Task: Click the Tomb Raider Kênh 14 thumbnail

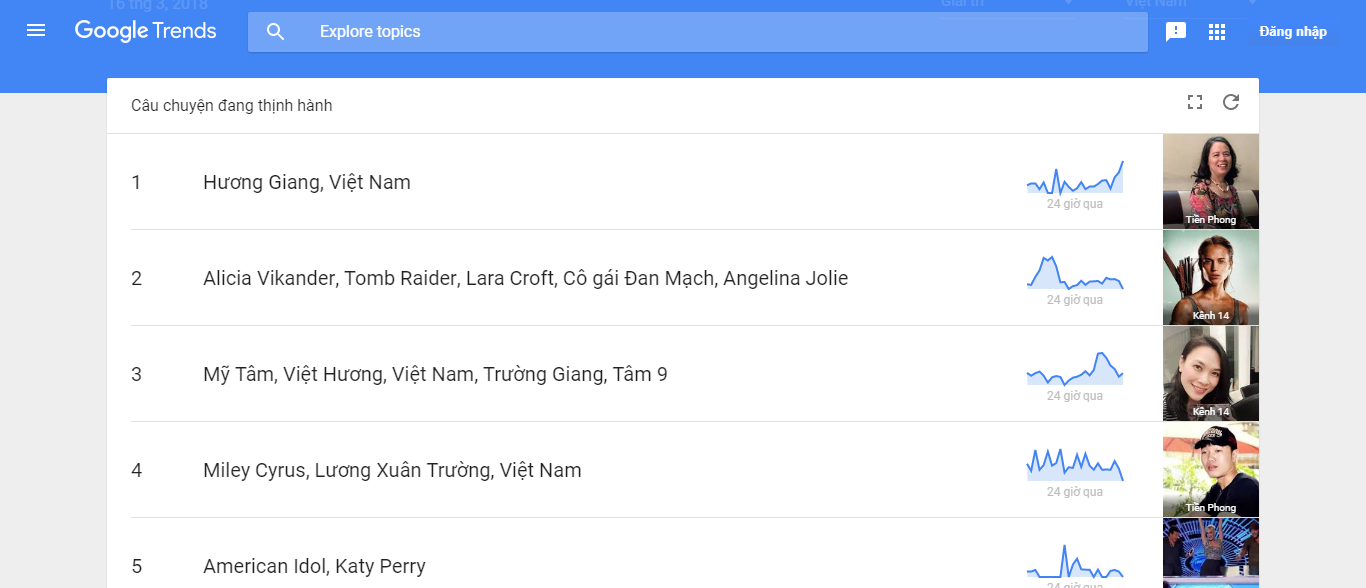Action: coord(1210,277)
